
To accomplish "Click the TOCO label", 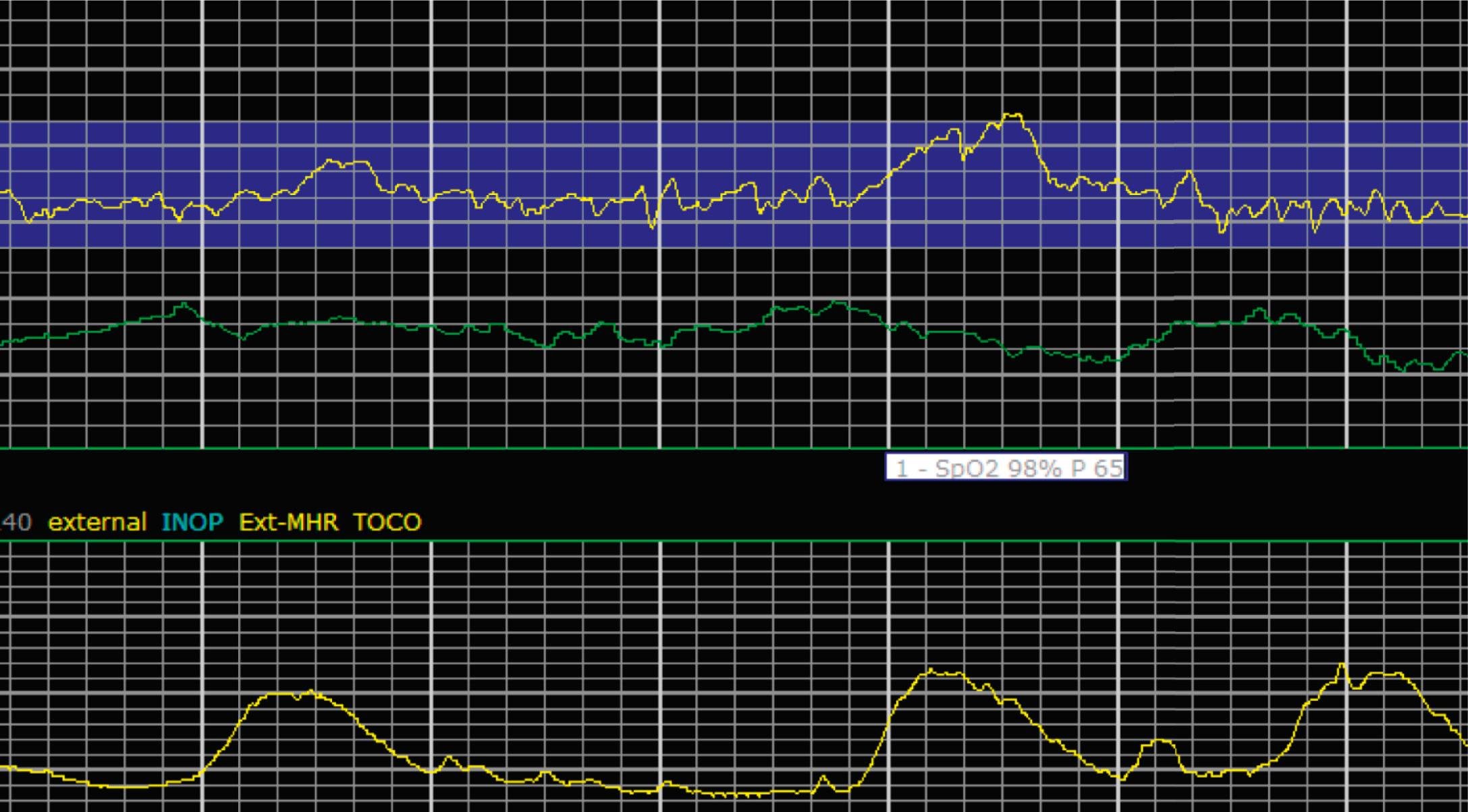I will [x=387, y=522].
